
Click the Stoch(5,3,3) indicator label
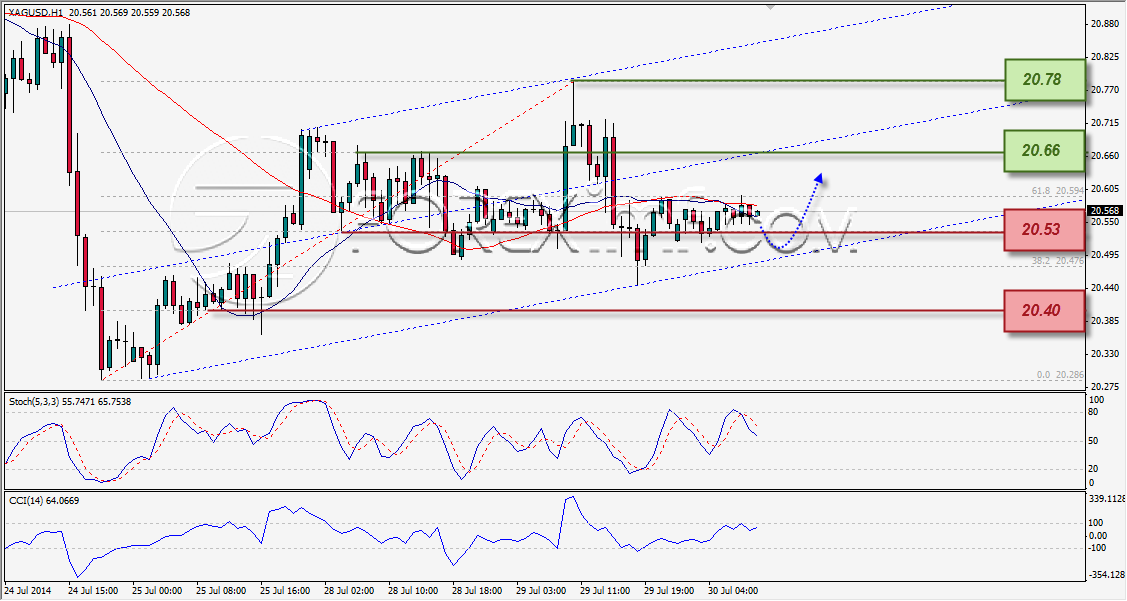coord(70,402)
